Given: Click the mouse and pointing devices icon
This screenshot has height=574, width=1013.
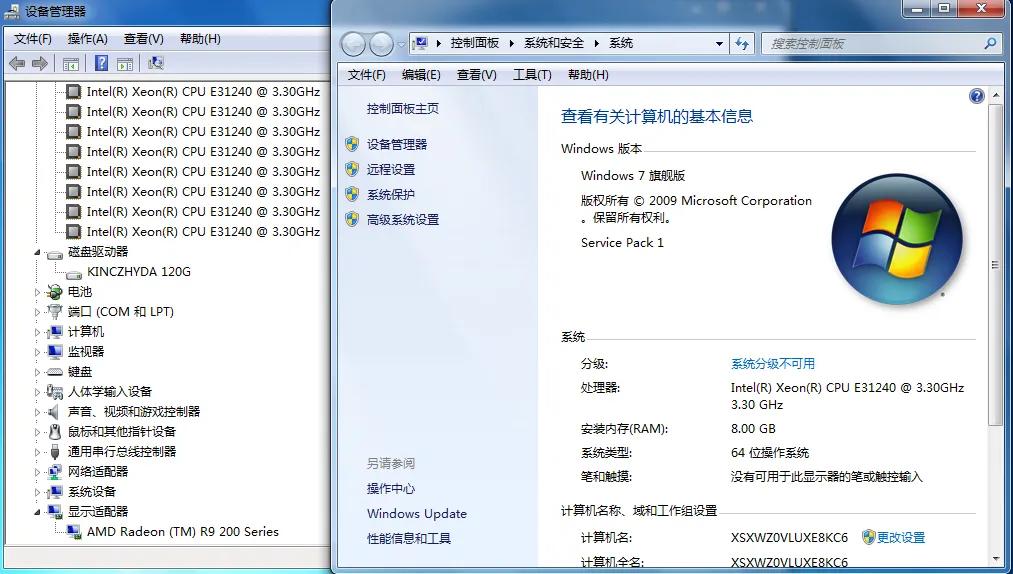Looking at the screenshot, I should (55, 432).
